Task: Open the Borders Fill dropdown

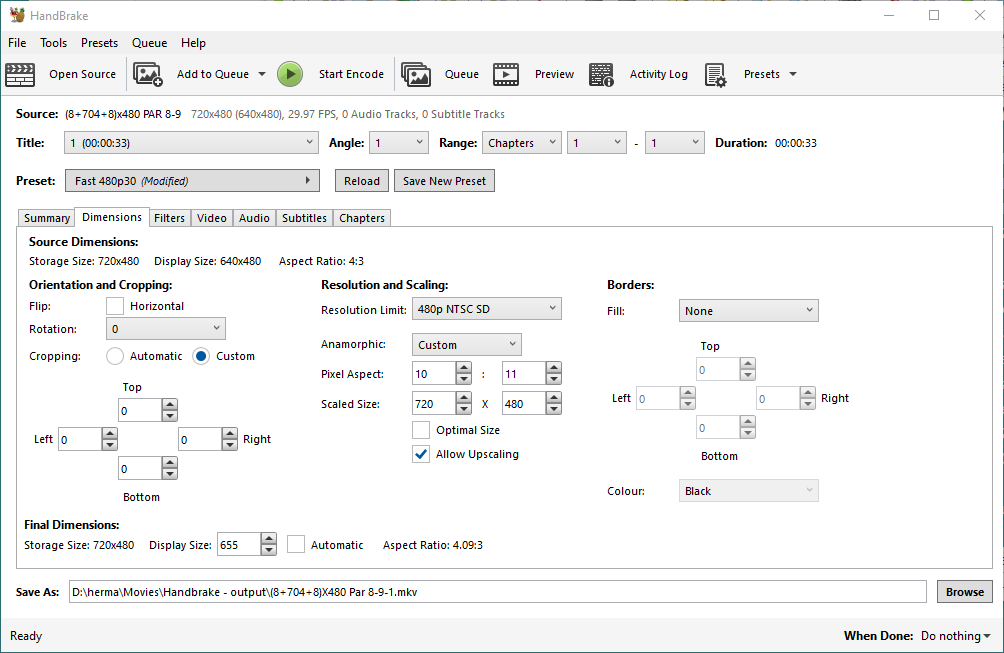Action: point(749,310)
